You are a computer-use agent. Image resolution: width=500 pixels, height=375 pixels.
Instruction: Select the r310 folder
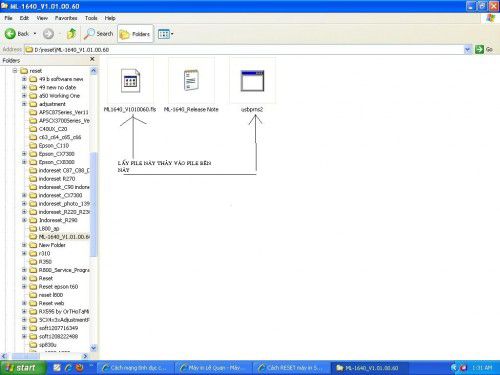click(44, 253)
